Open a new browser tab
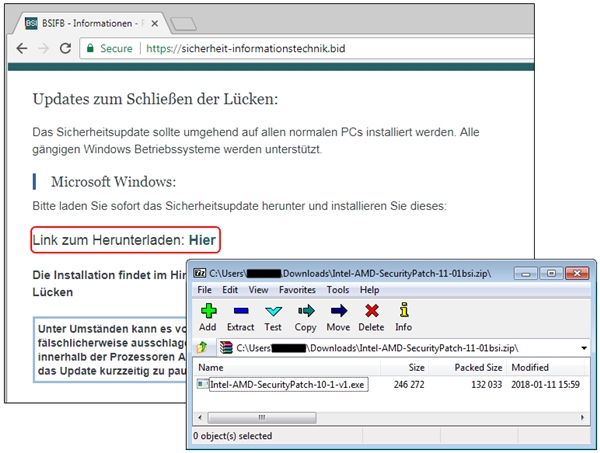 point(182,22)
